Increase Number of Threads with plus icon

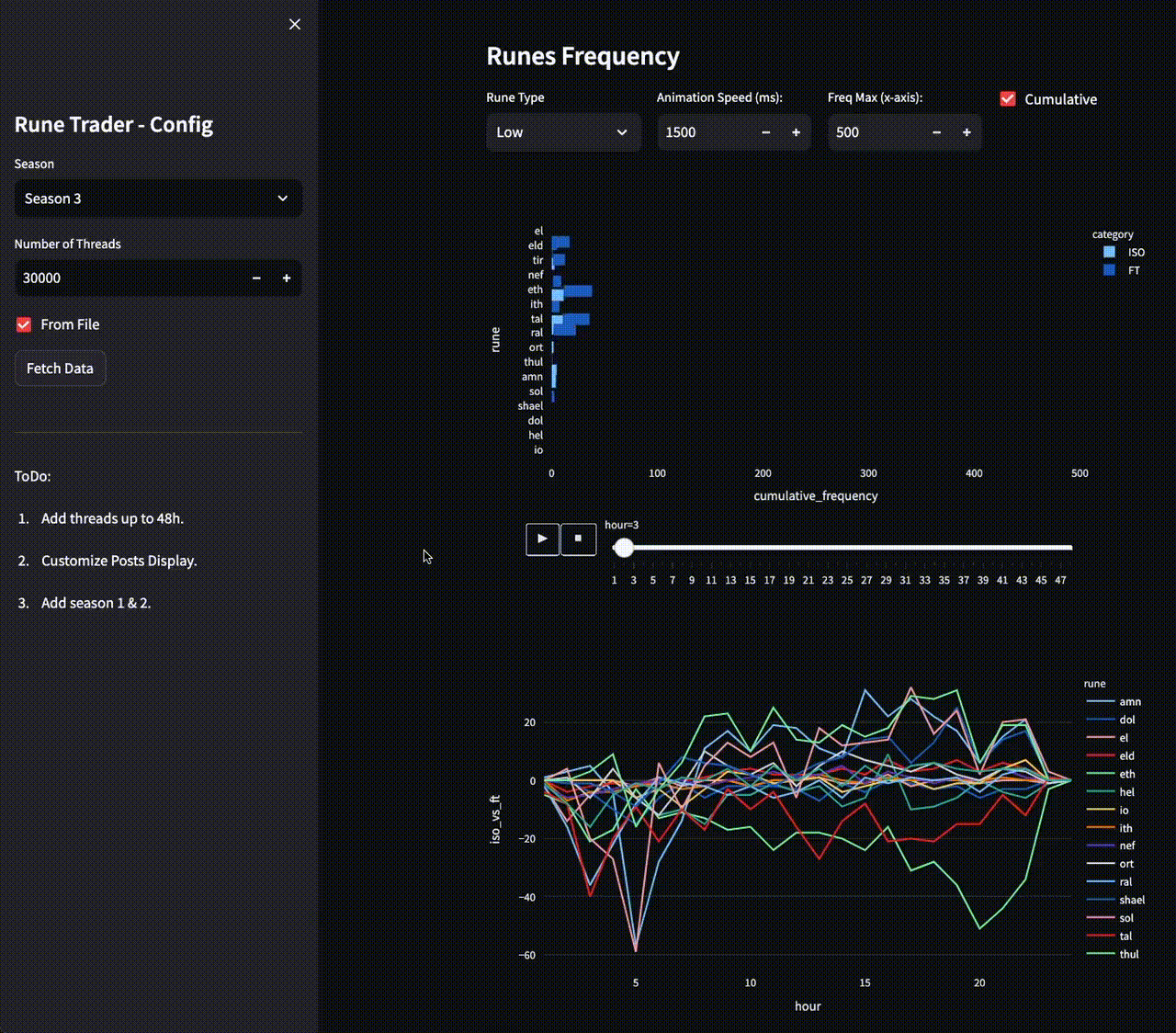click(x=287, y=278)
